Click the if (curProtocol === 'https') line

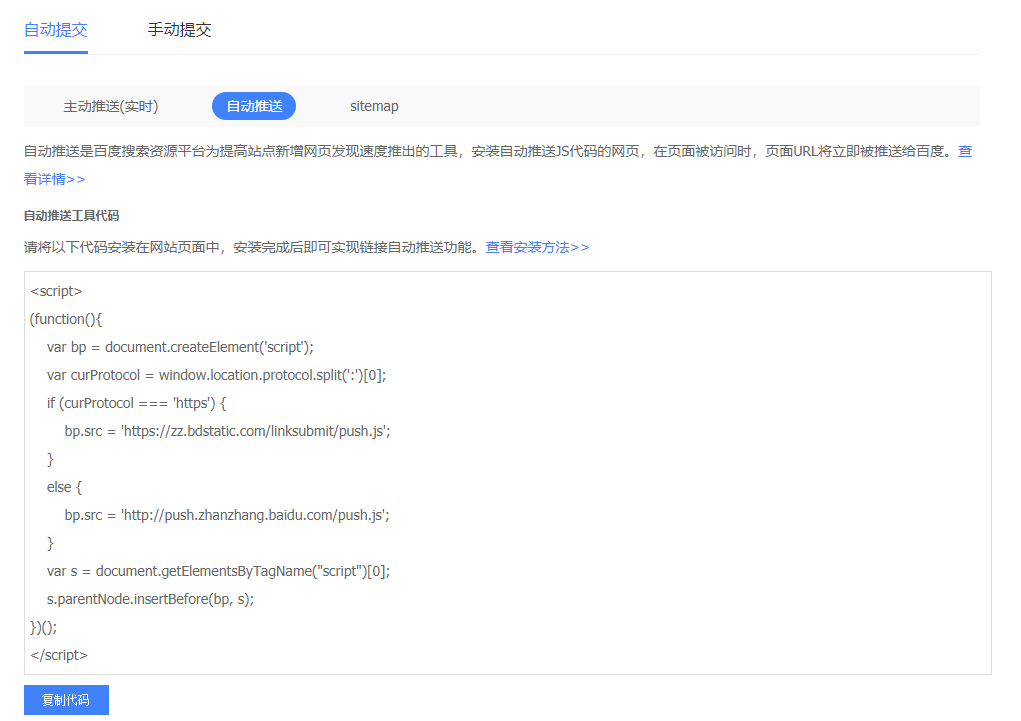point(136,403)
